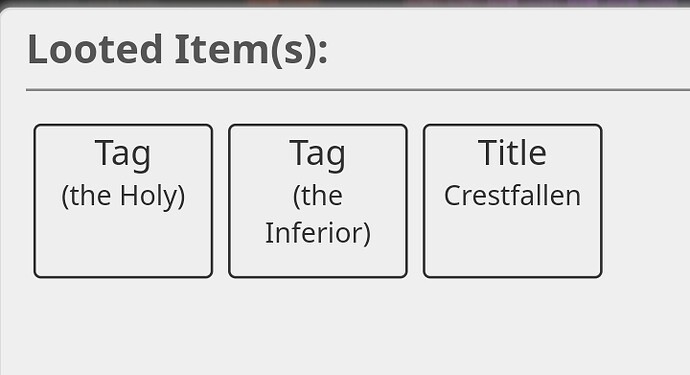Open the Title Crestfallen loot card
The width and height of the screenshot is (690, 375).
tap(513, 201)
